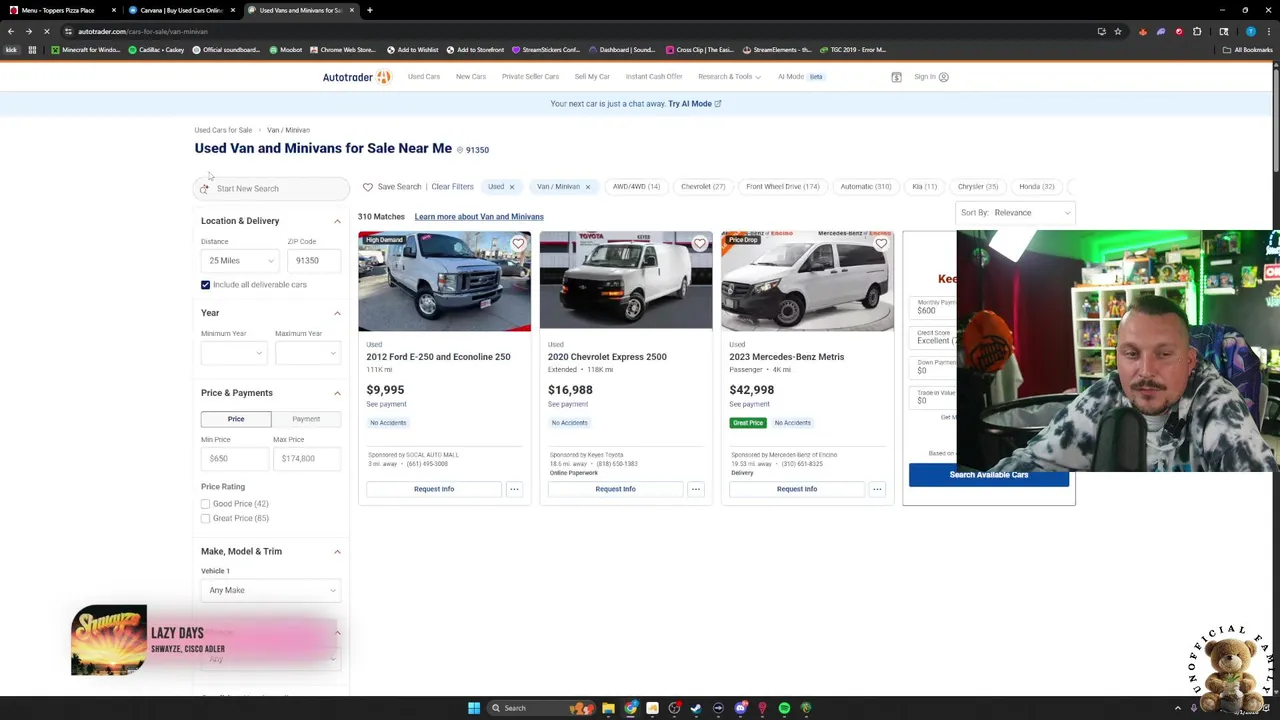Open the New Cars nav item
The height and width of the screenshot is (720, 1280).
[x=471, y=77]
